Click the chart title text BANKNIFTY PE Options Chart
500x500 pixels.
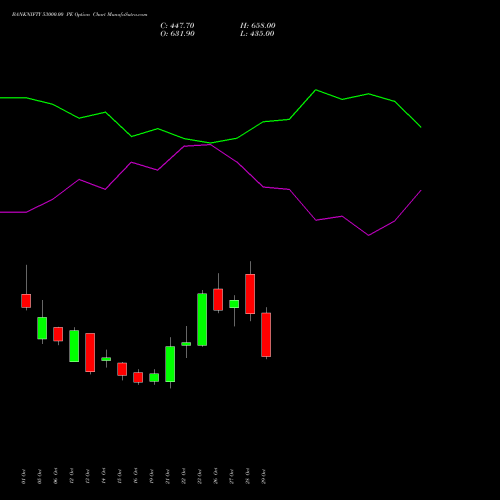tap(79, 14)
